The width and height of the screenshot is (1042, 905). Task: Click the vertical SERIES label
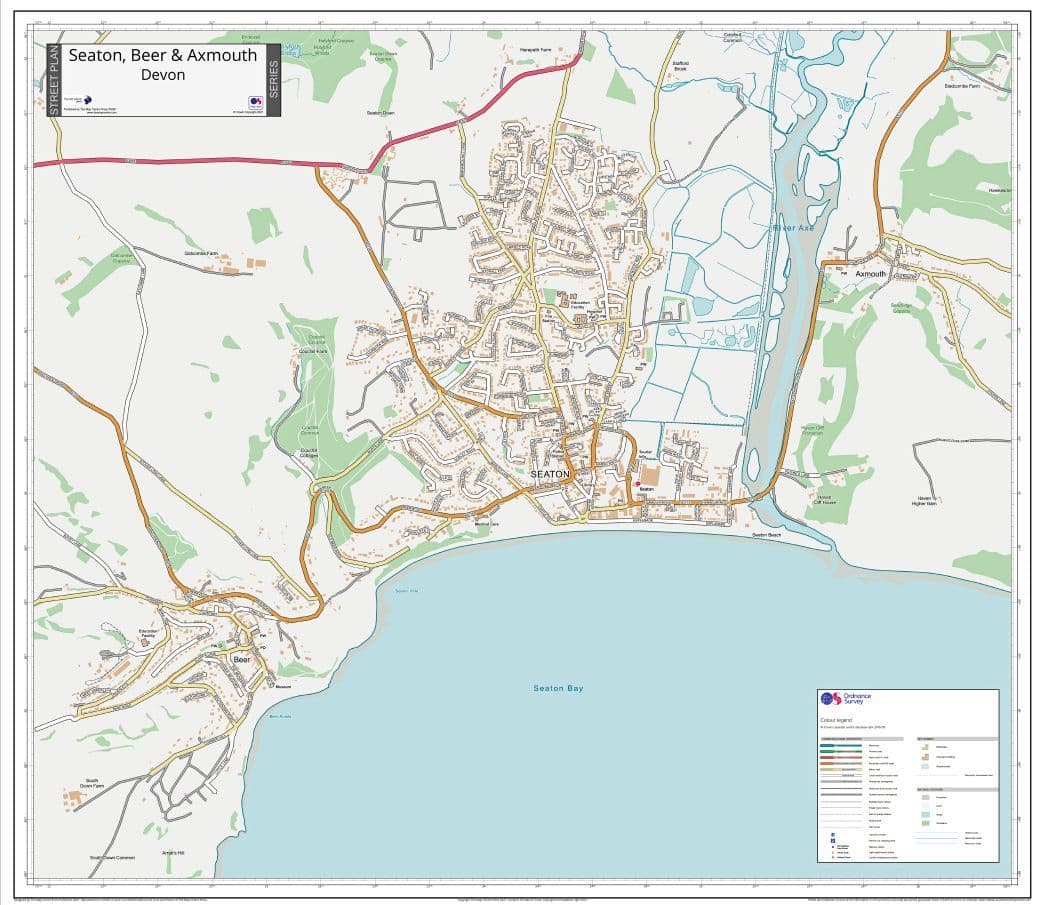[x=273, y=80]
